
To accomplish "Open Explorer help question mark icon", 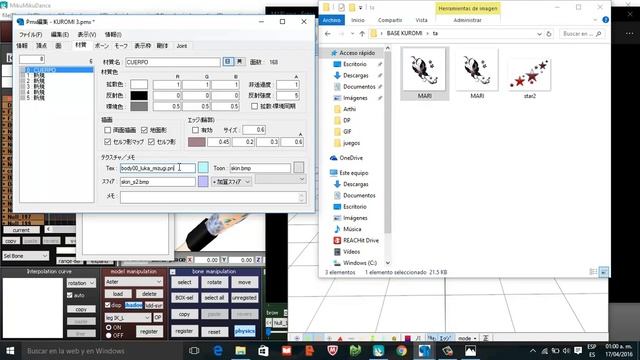I will click(605, 20).
